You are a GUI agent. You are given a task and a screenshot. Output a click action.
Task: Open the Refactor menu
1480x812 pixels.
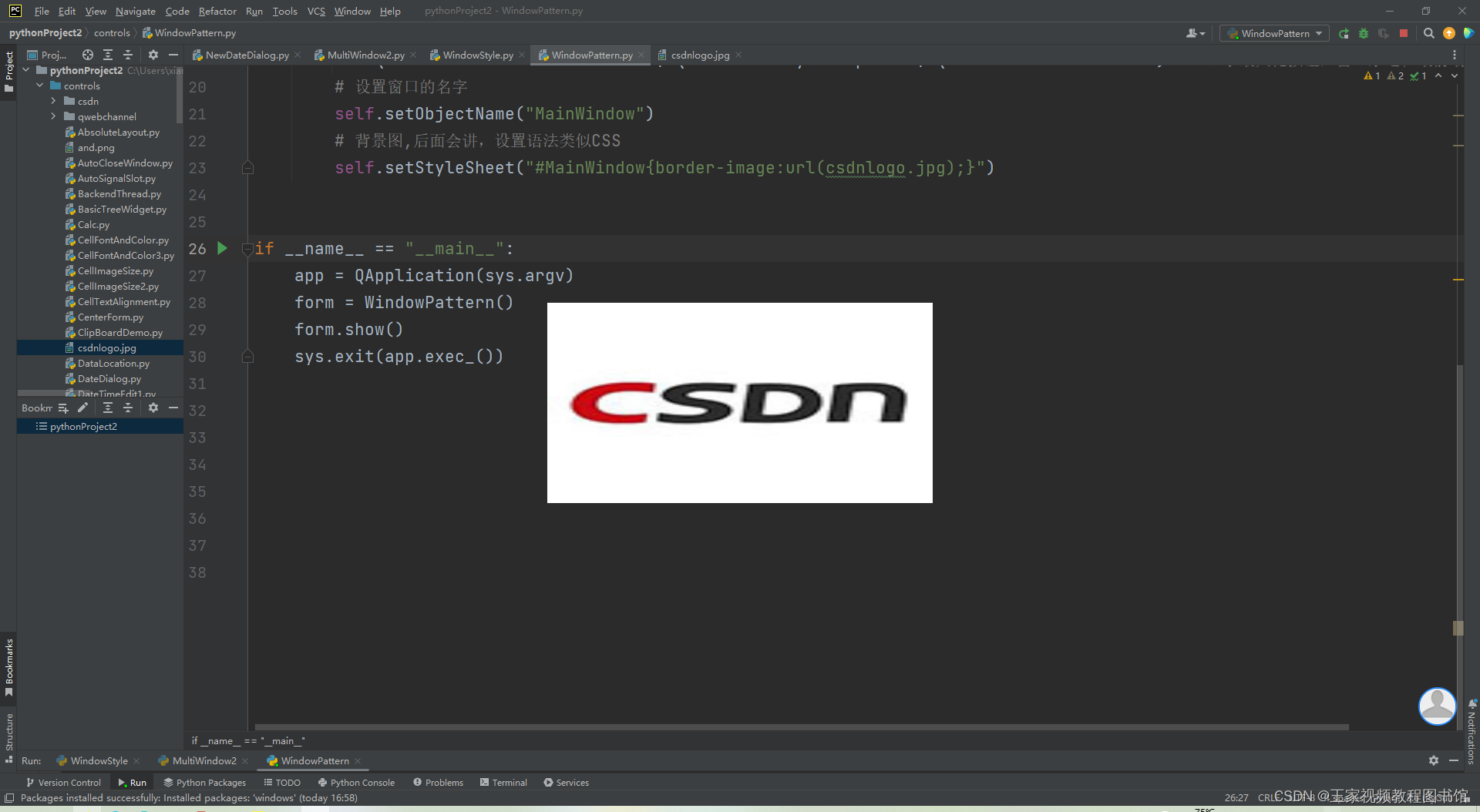(217, 11)
